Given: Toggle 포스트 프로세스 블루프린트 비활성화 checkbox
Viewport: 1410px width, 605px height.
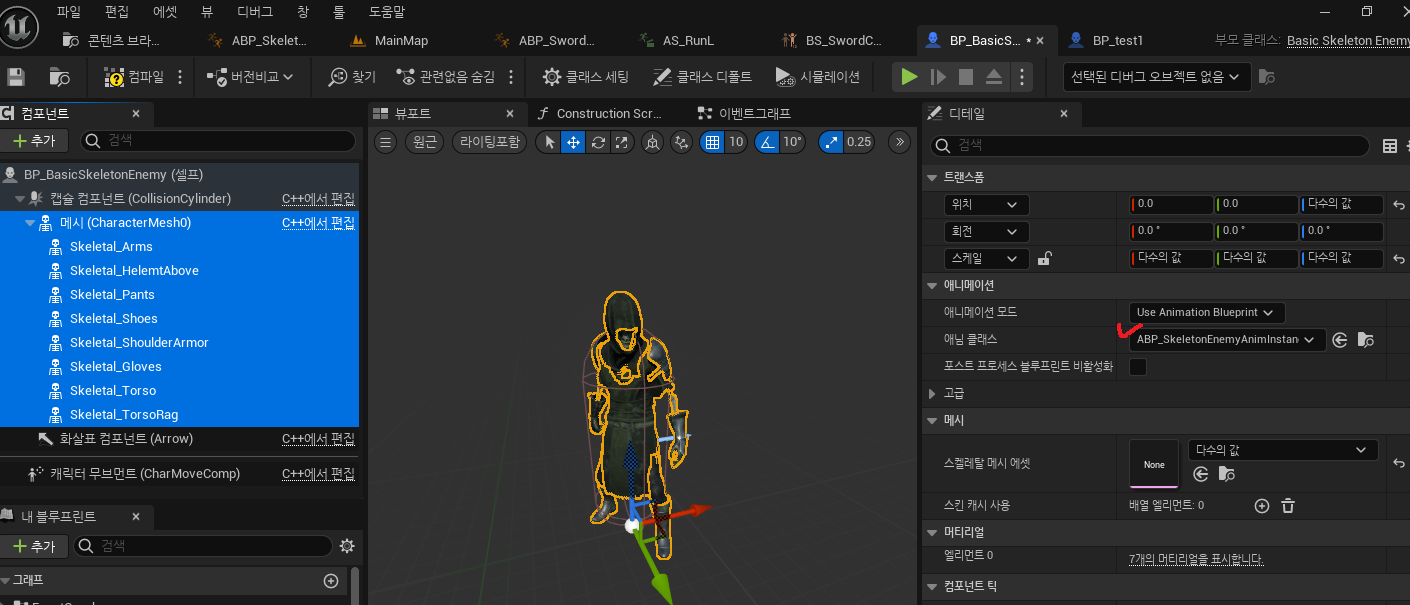Looking at the screenshot, I should point(1138,367).
